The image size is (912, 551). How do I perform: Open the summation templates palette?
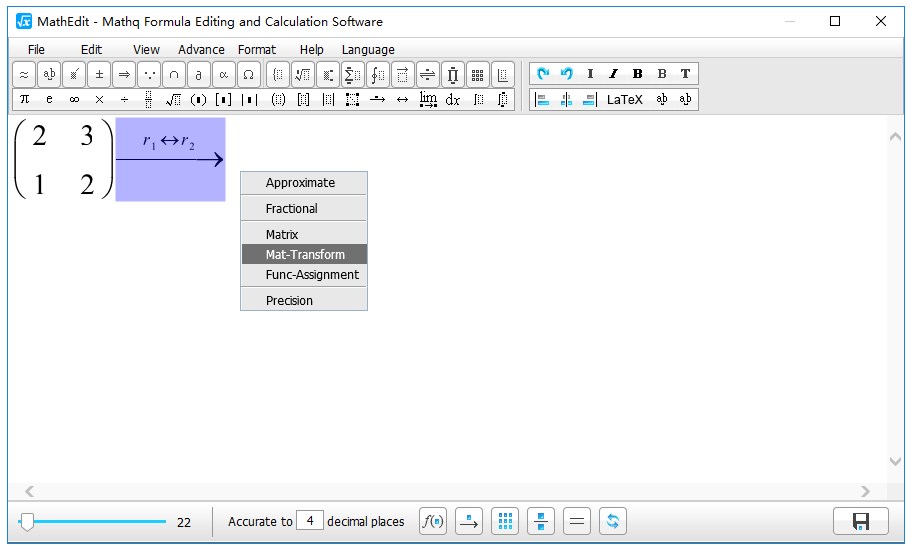point(352,74)
